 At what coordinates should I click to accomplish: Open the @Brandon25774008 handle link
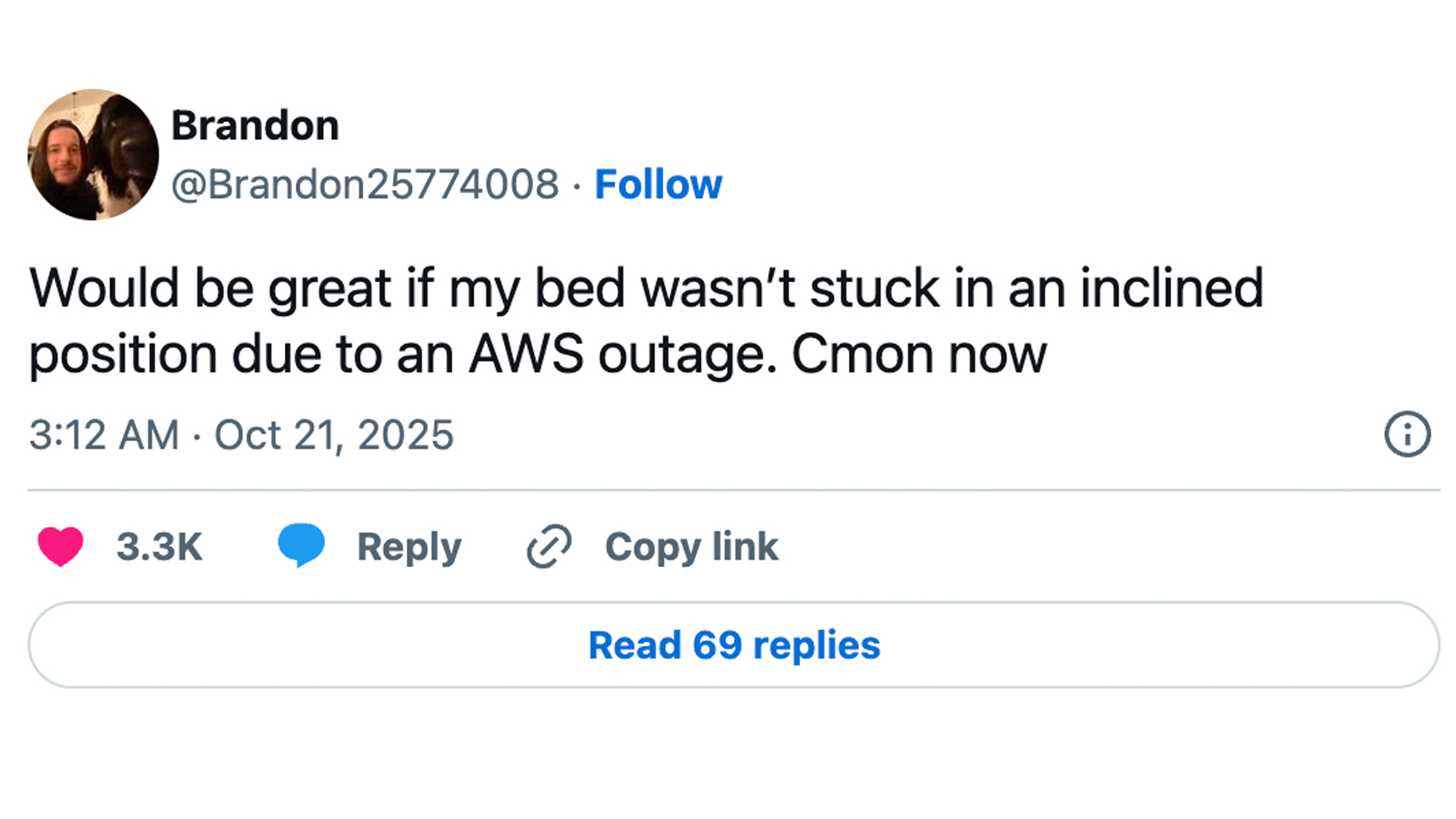point(365,185)
